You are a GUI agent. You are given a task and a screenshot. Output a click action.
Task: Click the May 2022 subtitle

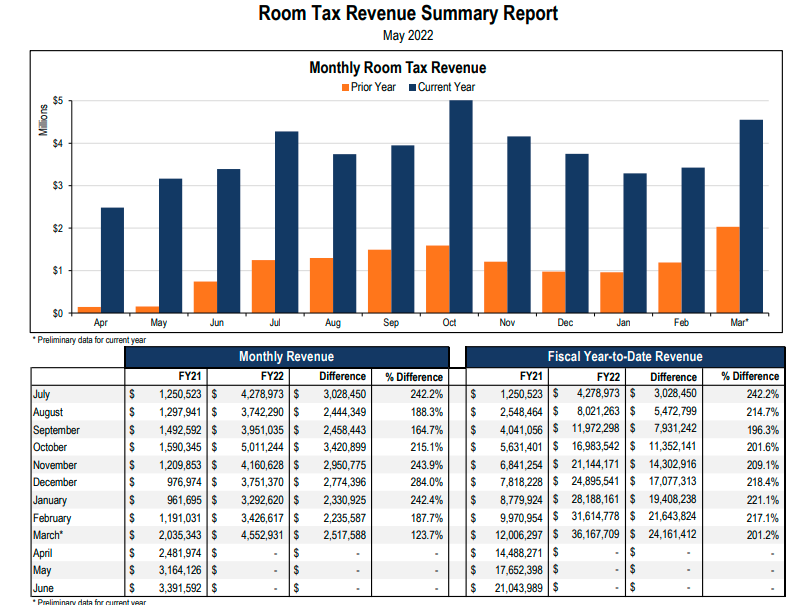(408, 36)
